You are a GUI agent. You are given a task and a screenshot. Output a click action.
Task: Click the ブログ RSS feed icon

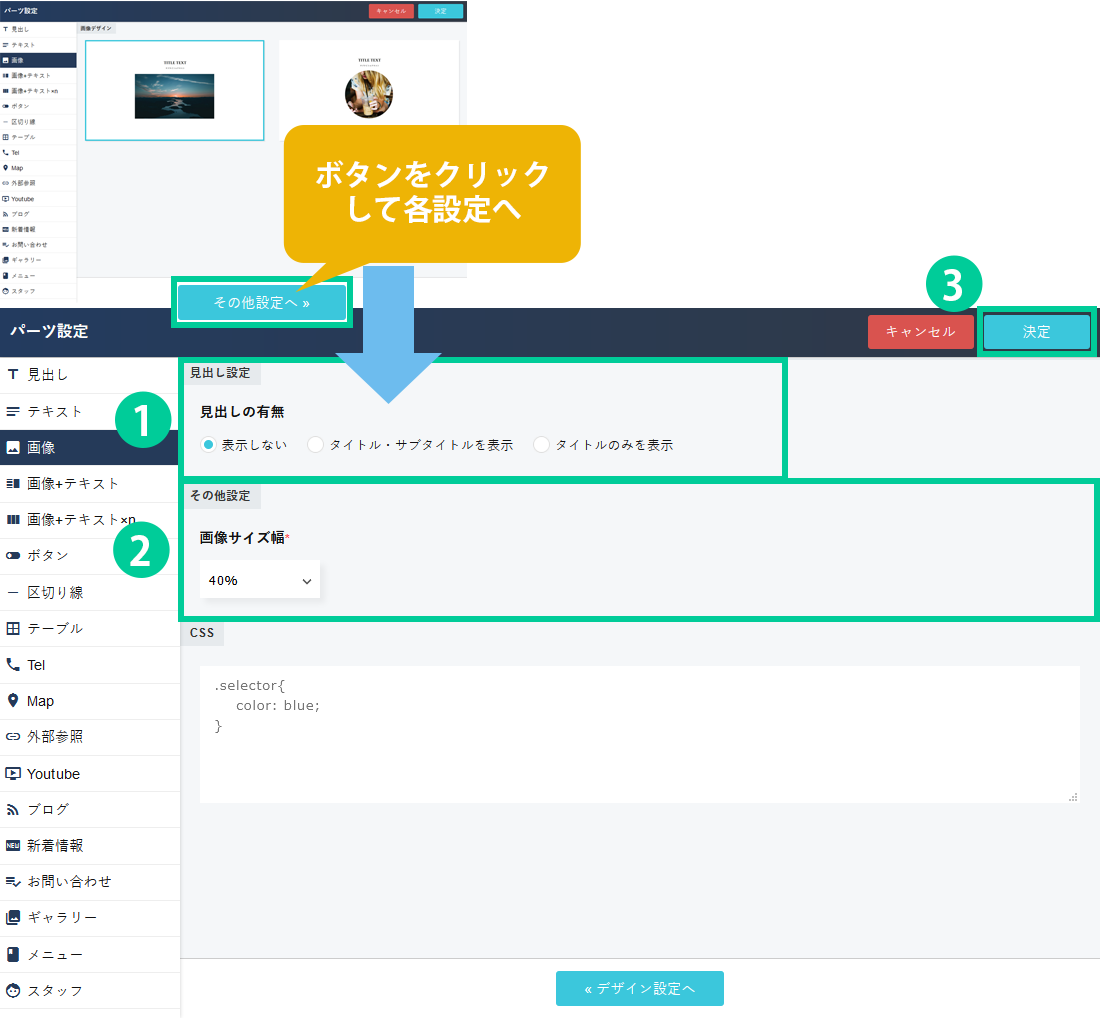pyautogui.click(x=13, y=810)
